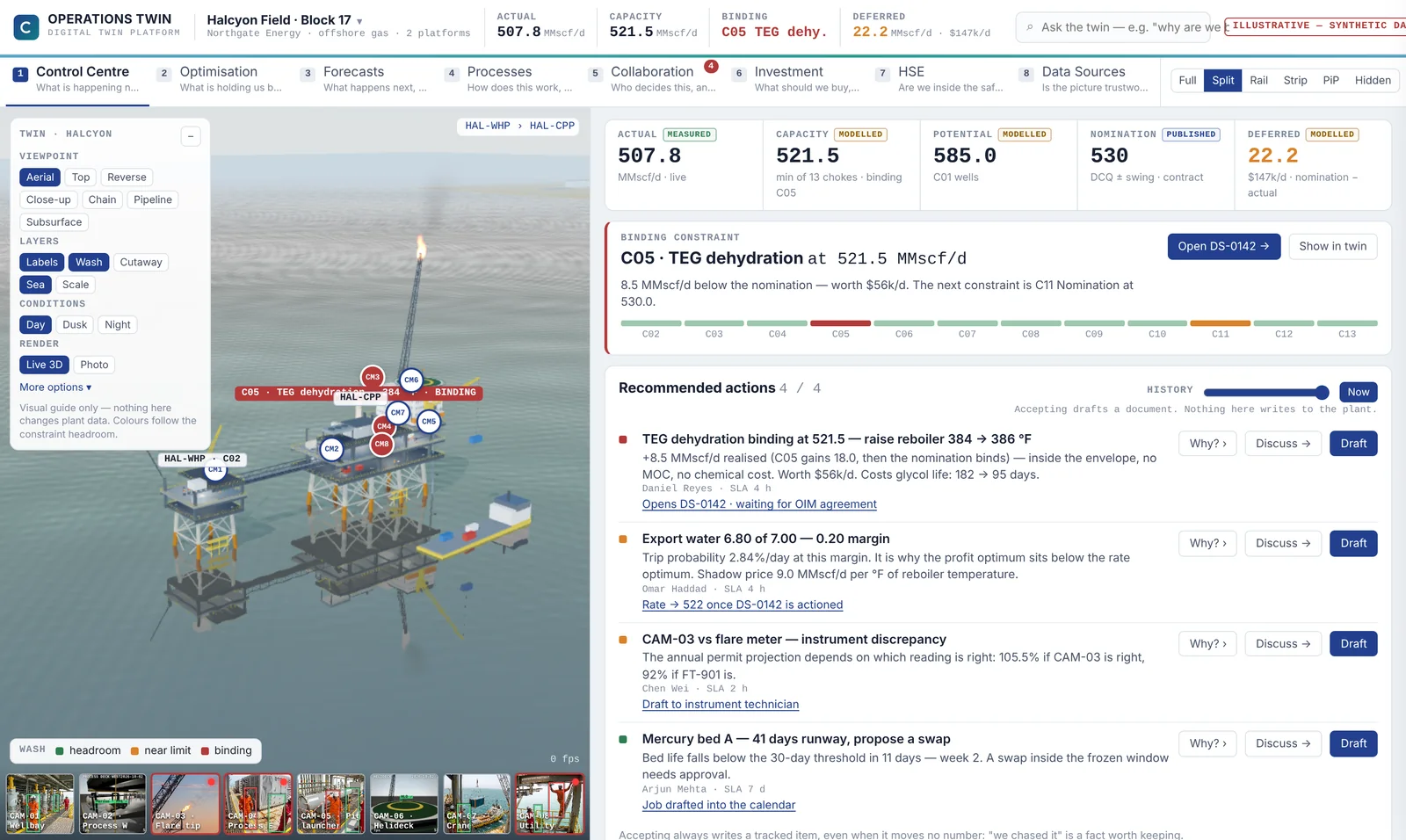This screenshot has height=840, width=1406.
Task: Enable the Cutaway layer
Action: coord(141,262)
